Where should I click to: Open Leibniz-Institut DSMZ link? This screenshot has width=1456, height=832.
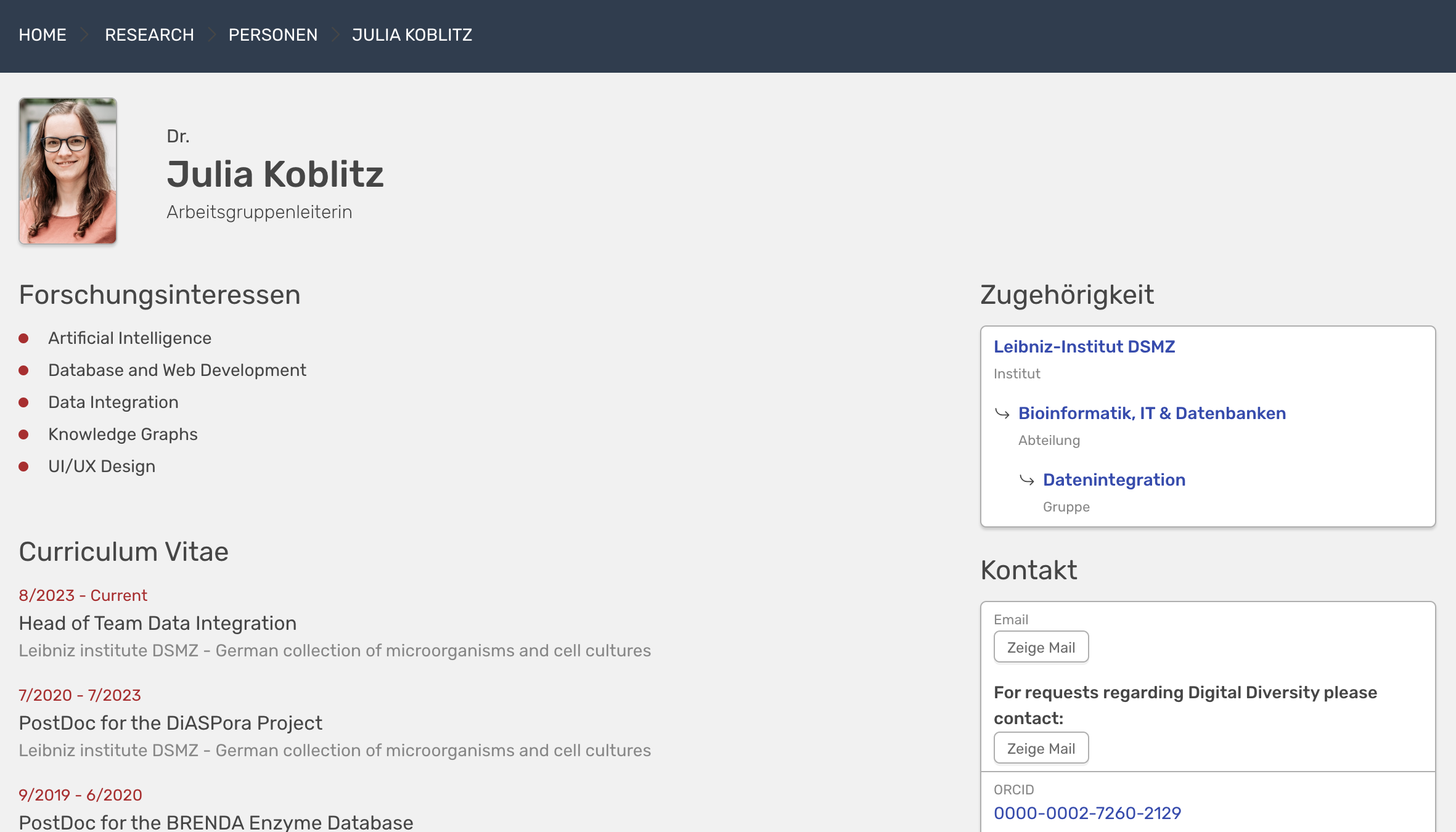click(1084, 346)
